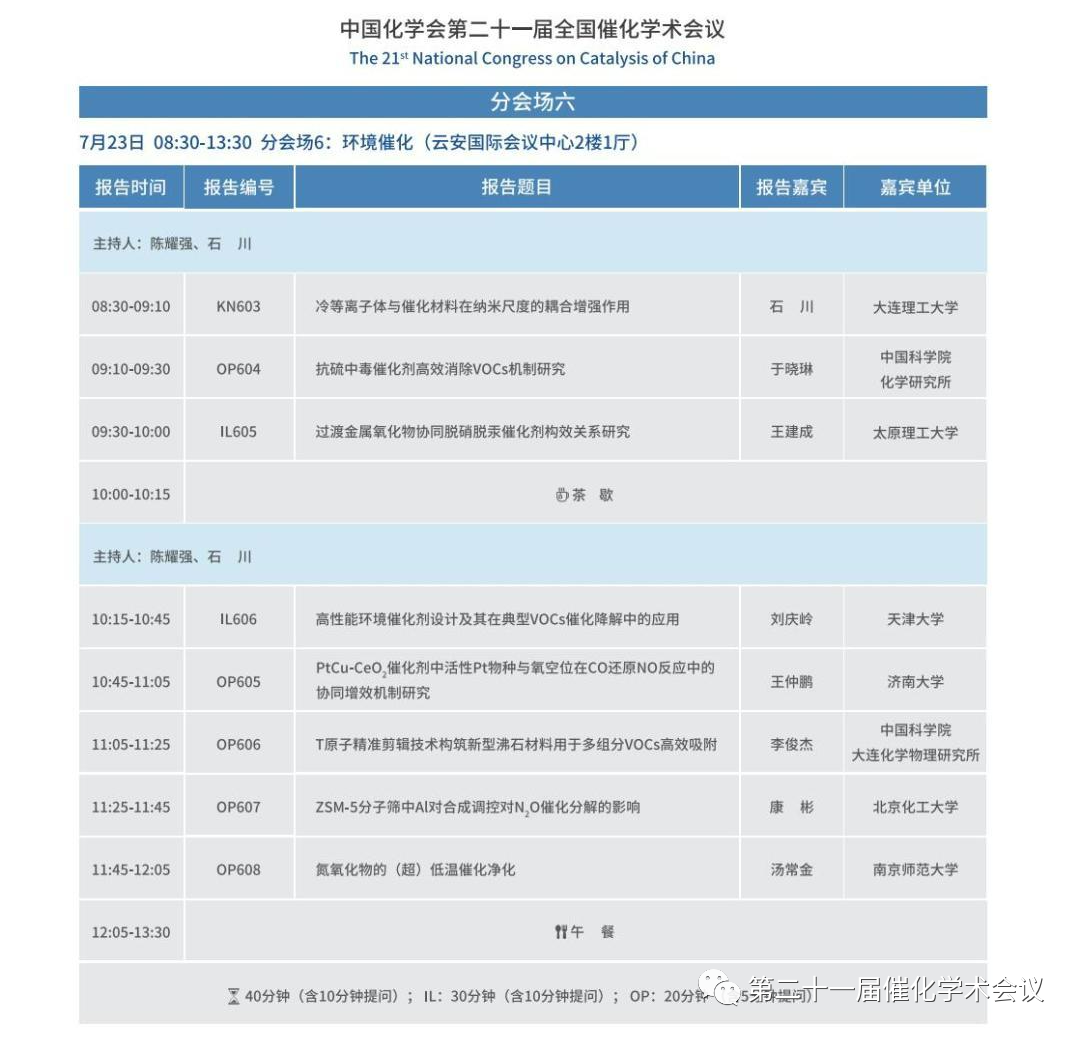
Task: Select the time cell 10:45-11:05
Action: 131,682
